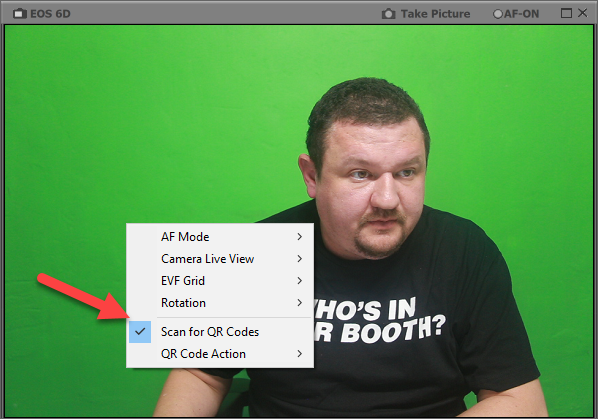Select the AF Mode menu entry
This screenshot has height=419, width=598.
click(220, 237)
